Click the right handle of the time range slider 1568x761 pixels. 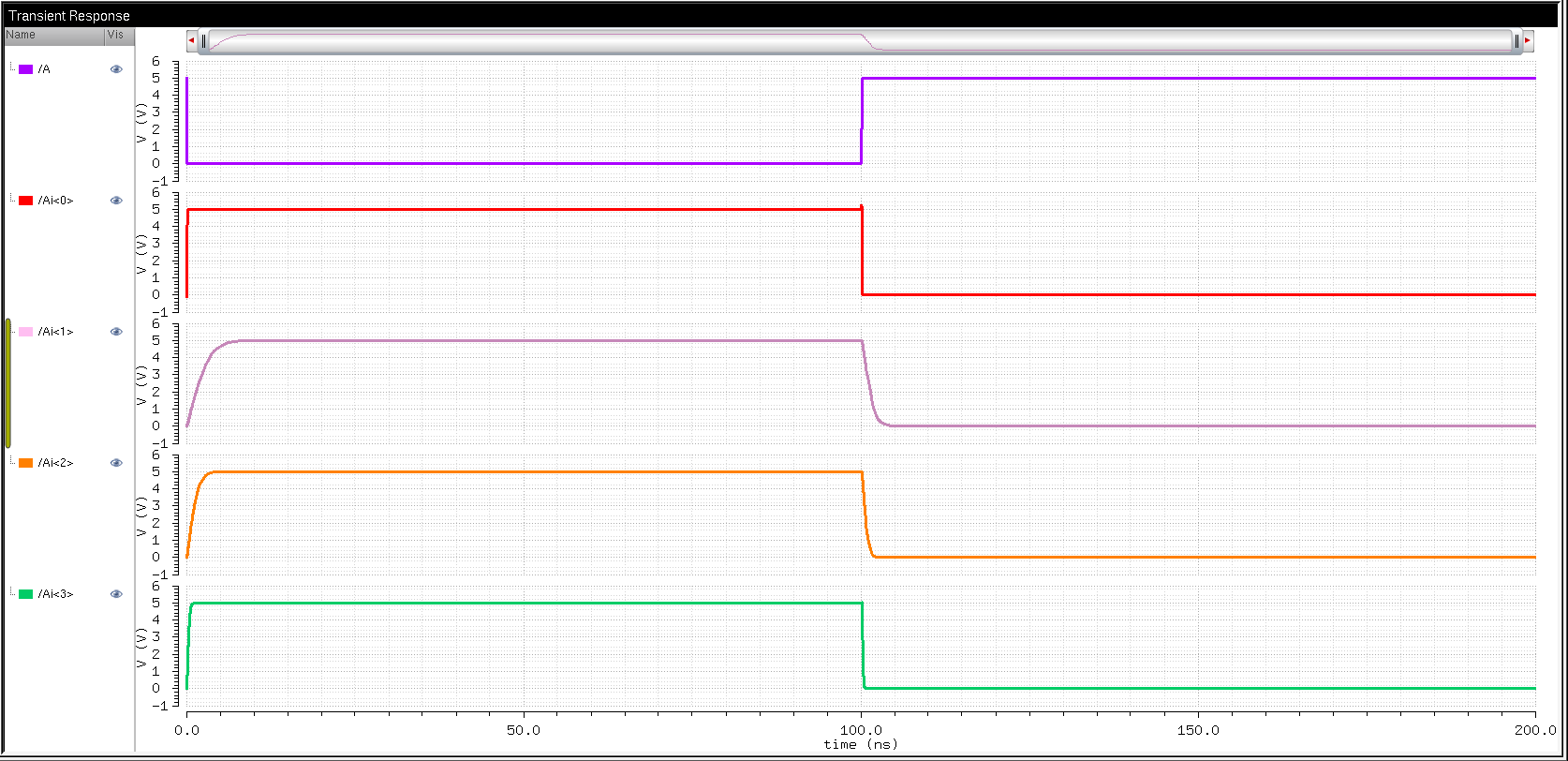point(1516,40)
